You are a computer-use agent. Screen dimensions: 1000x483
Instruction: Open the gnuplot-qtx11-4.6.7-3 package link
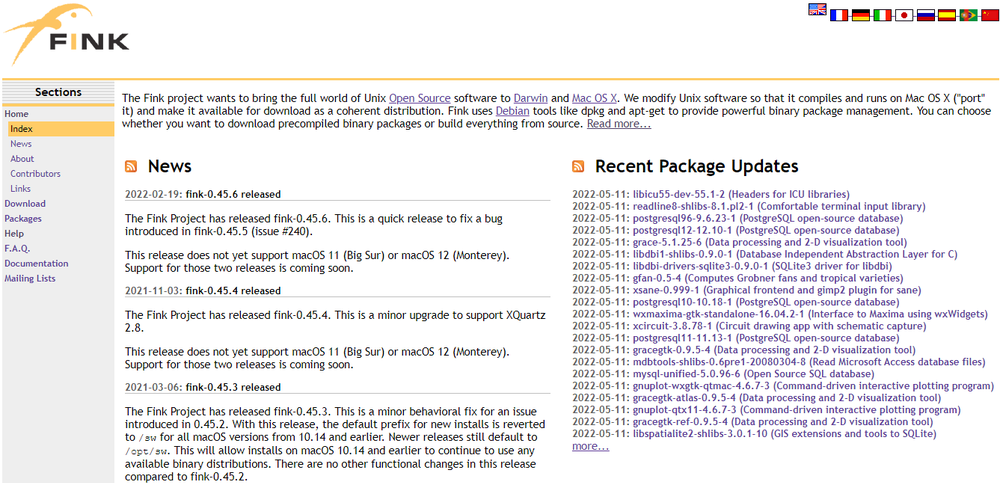tap(797, 410)
